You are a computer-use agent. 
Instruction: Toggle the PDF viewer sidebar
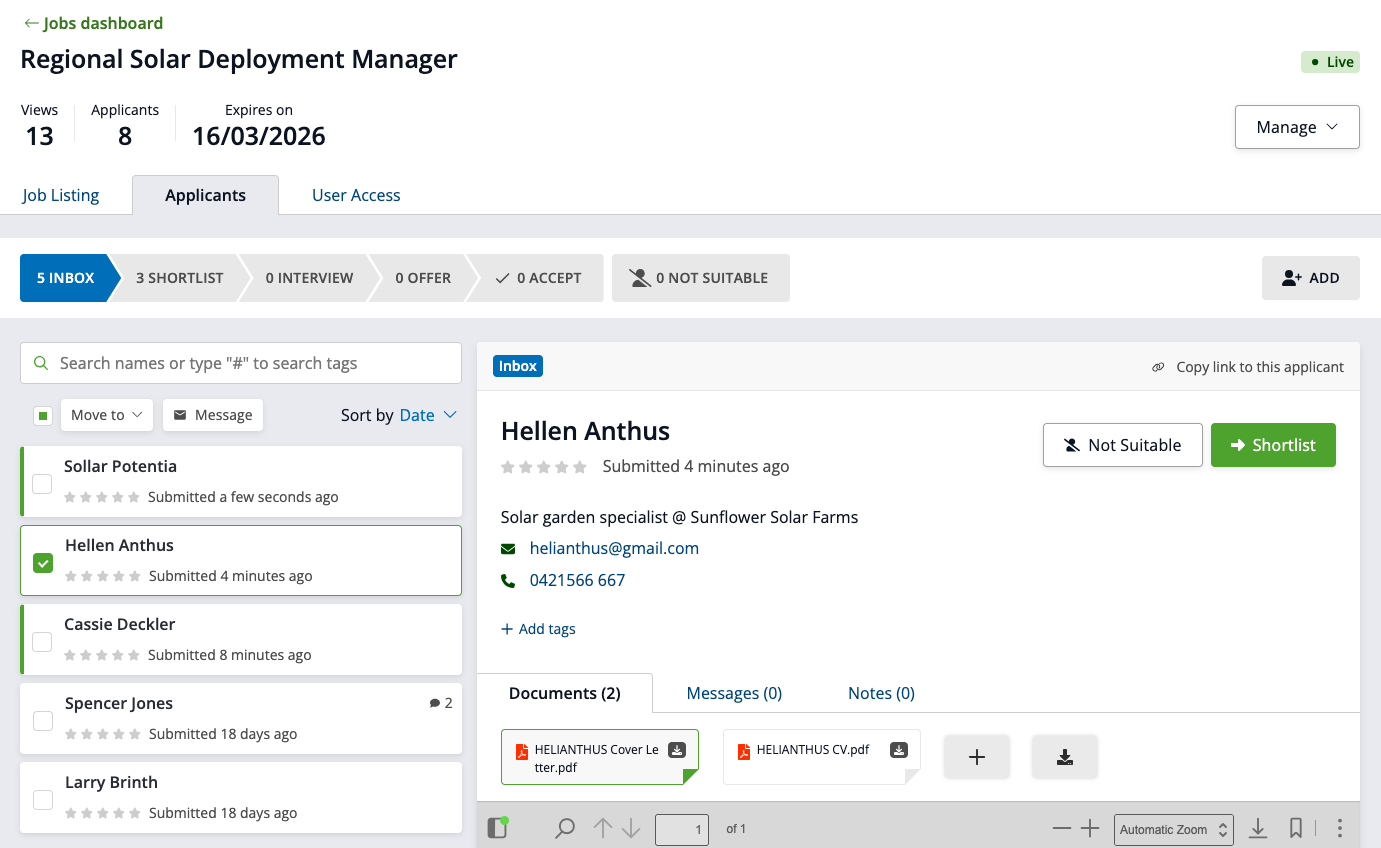497,828
